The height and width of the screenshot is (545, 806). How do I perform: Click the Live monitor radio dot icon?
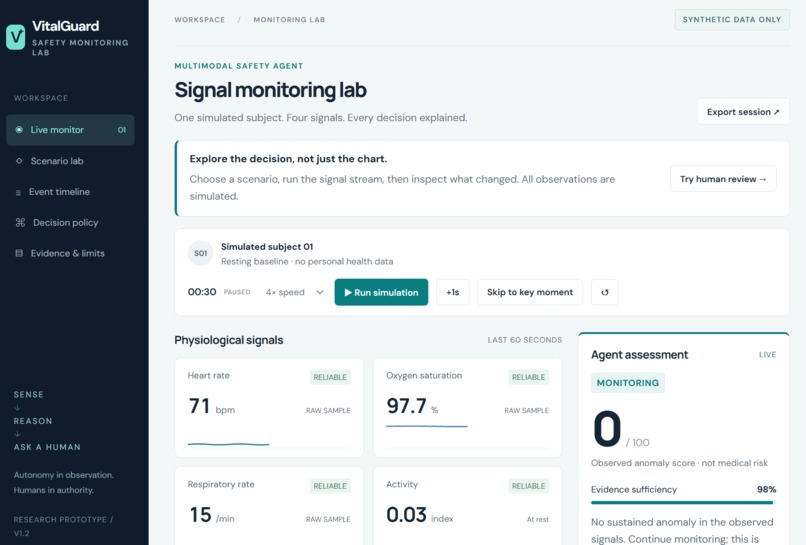pyautogui.click(x=19, y=130)
